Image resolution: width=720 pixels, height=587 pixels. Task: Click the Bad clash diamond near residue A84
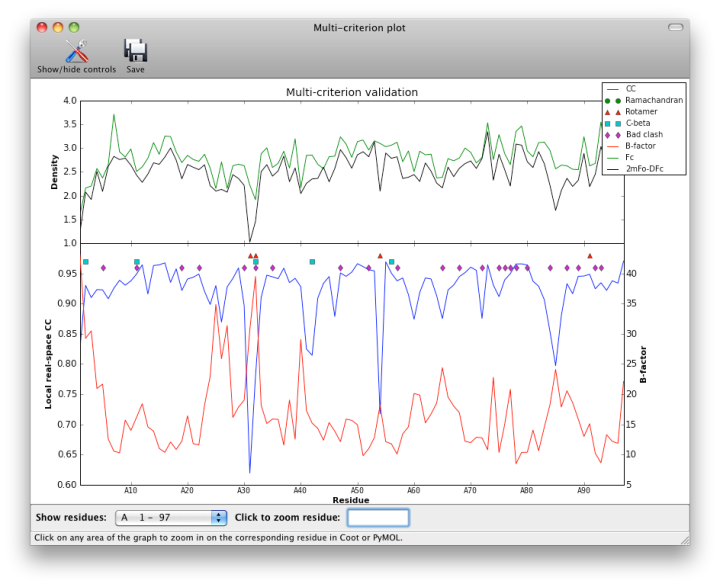pos(550,268)
